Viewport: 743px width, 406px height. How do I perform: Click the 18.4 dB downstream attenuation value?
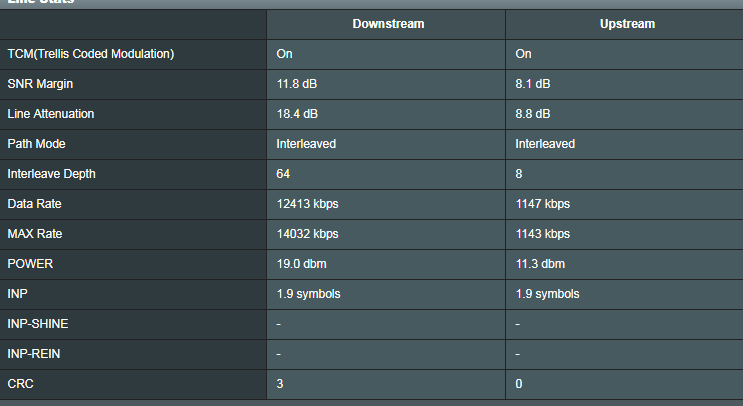coord(299,114)
